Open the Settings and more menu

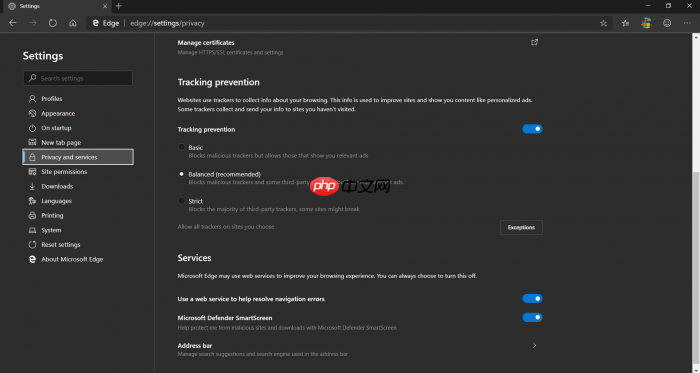[687, 23]
